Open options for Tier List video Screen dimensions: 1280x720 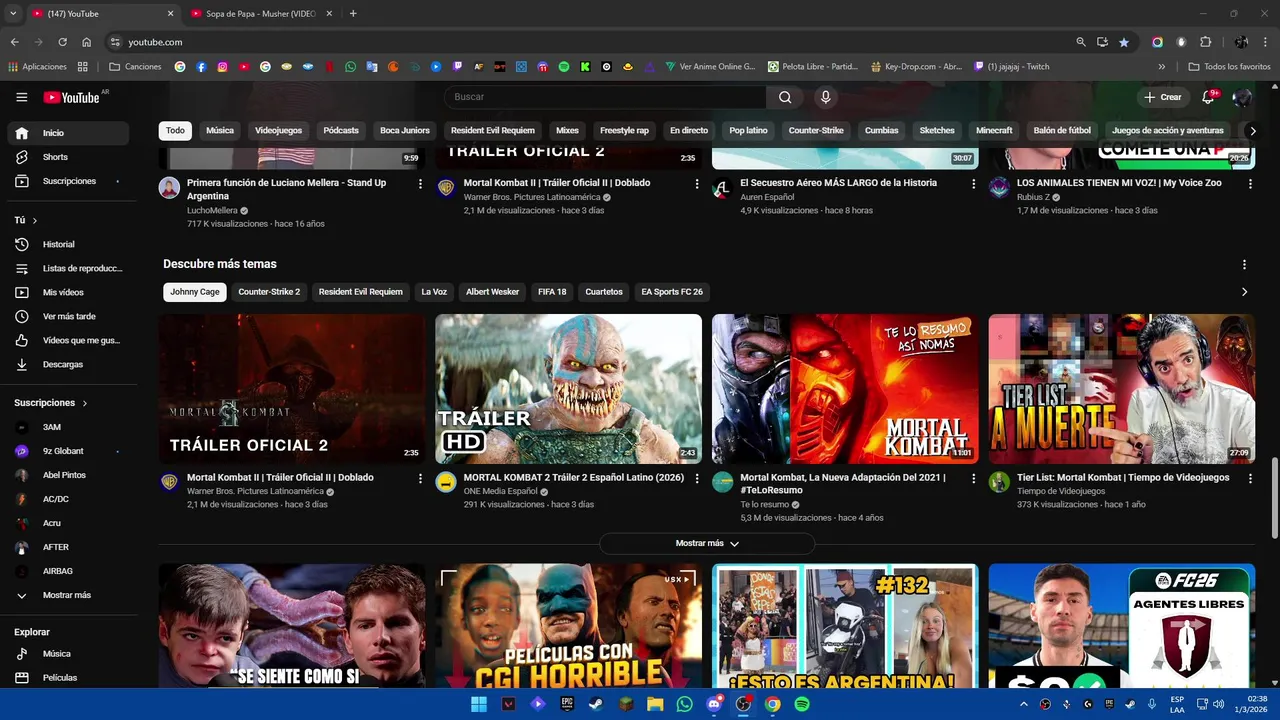click(1250, 478)
